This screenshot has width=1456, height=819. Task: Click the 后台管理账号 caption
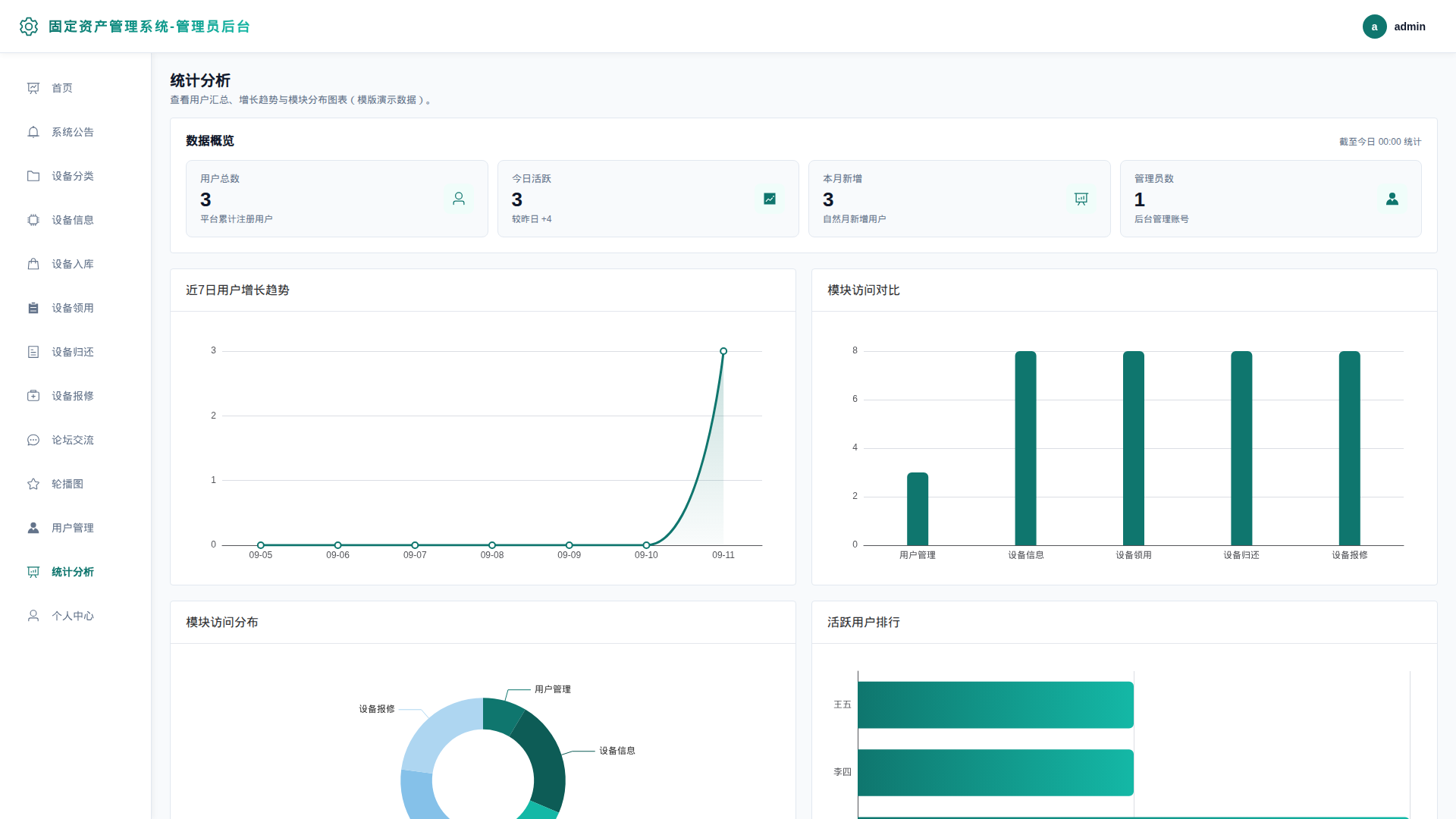point(1162,219)
